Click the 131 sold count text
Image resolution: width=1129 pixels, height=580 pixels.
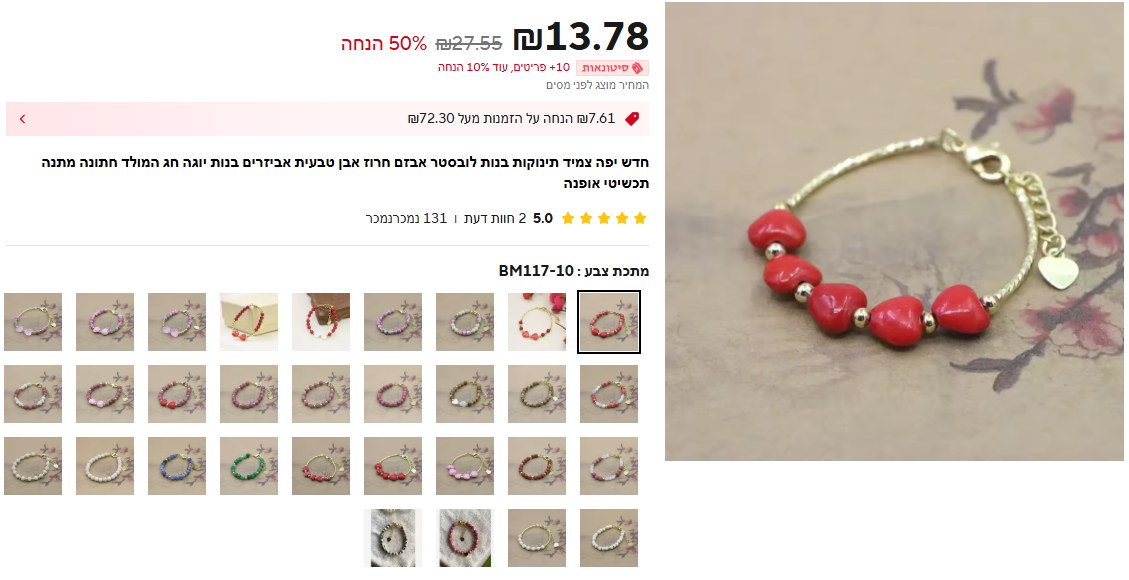coord(408,218)
